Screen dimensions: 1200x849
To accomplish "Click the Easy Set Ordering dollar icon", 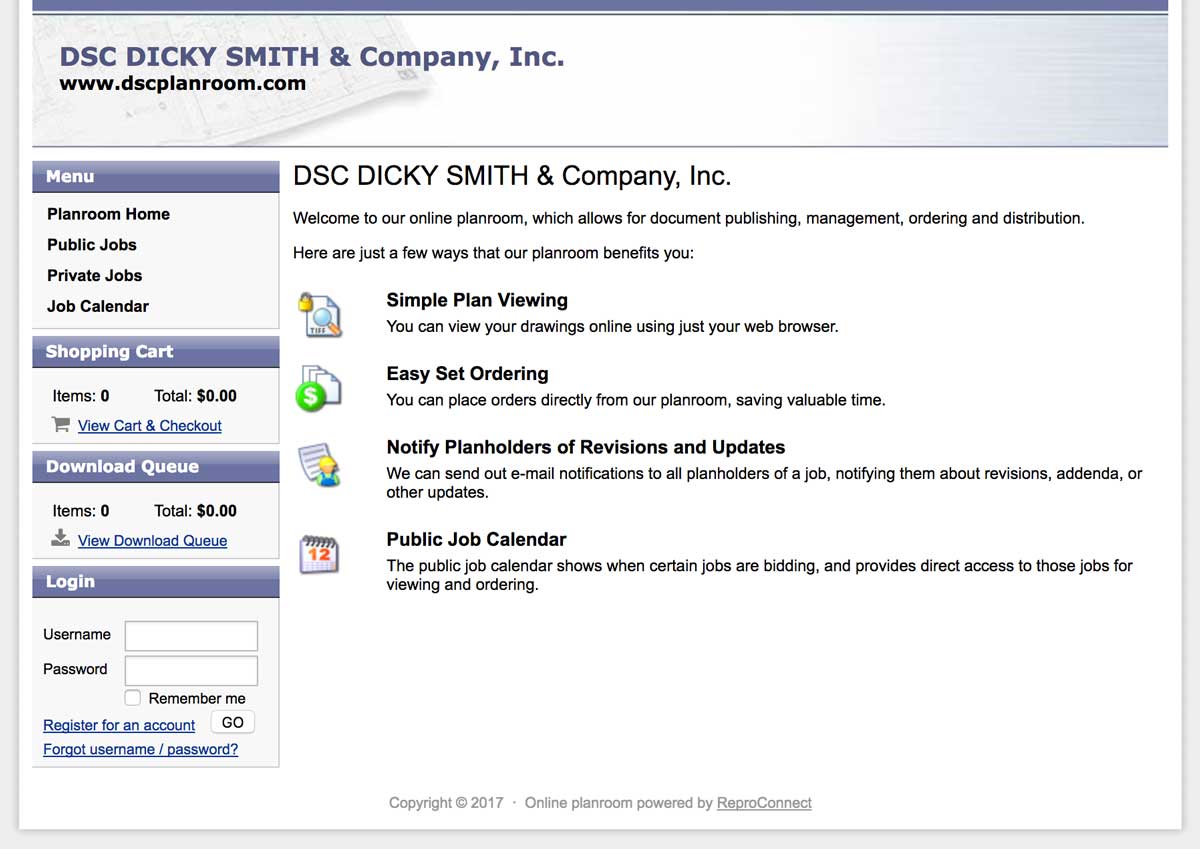I will (x=319, y=388).
